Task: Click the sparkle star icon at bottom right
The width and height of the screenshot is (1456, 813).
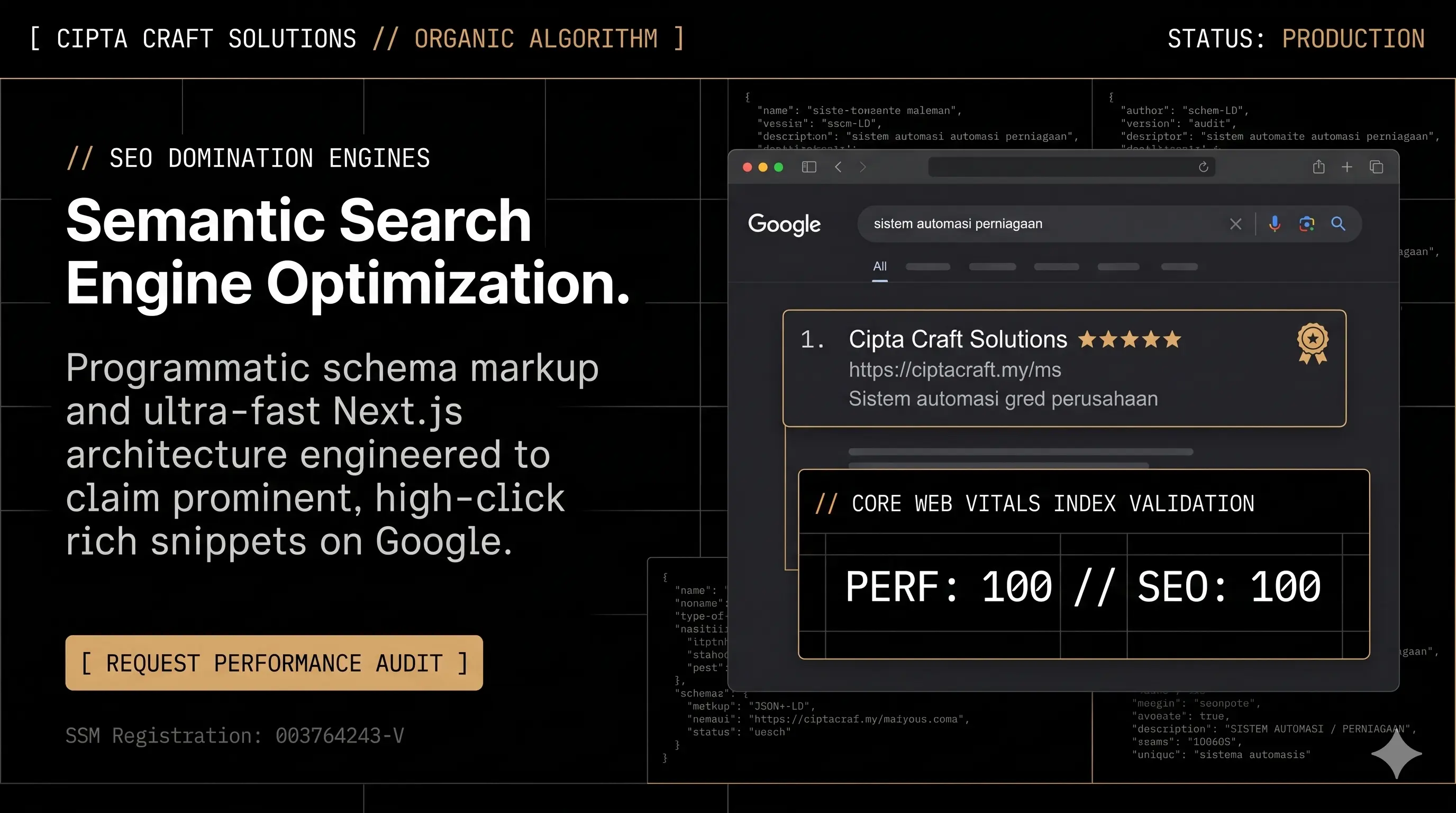Action: 1397,753
